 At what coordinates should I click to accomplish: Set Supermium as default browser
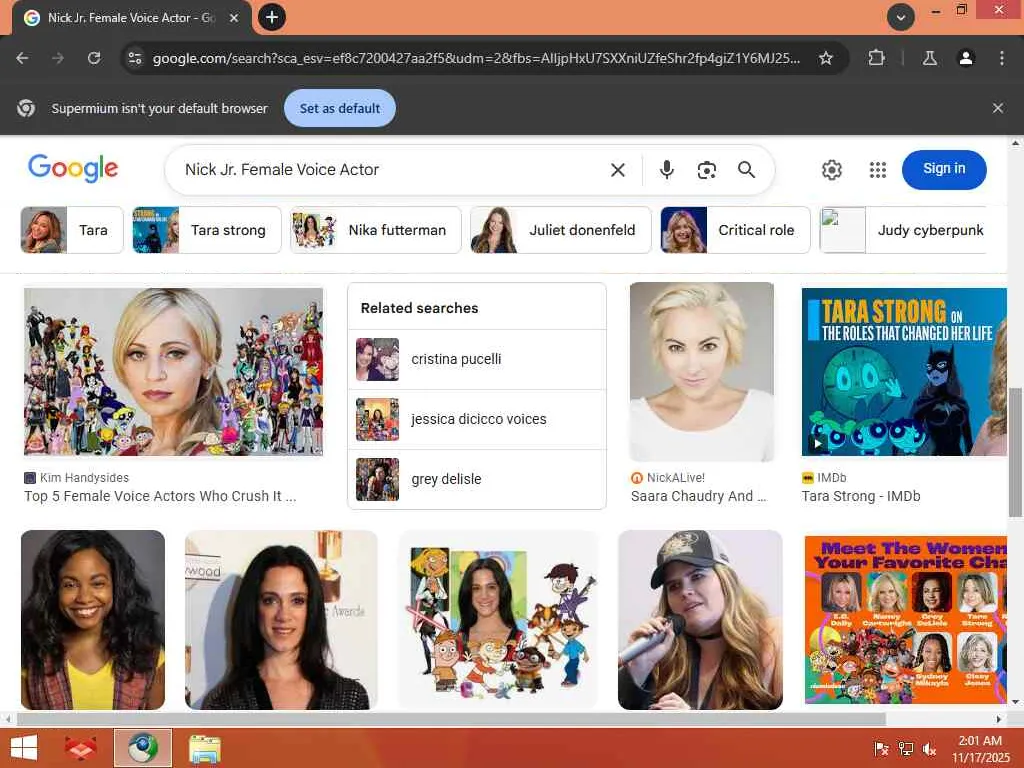340,108
